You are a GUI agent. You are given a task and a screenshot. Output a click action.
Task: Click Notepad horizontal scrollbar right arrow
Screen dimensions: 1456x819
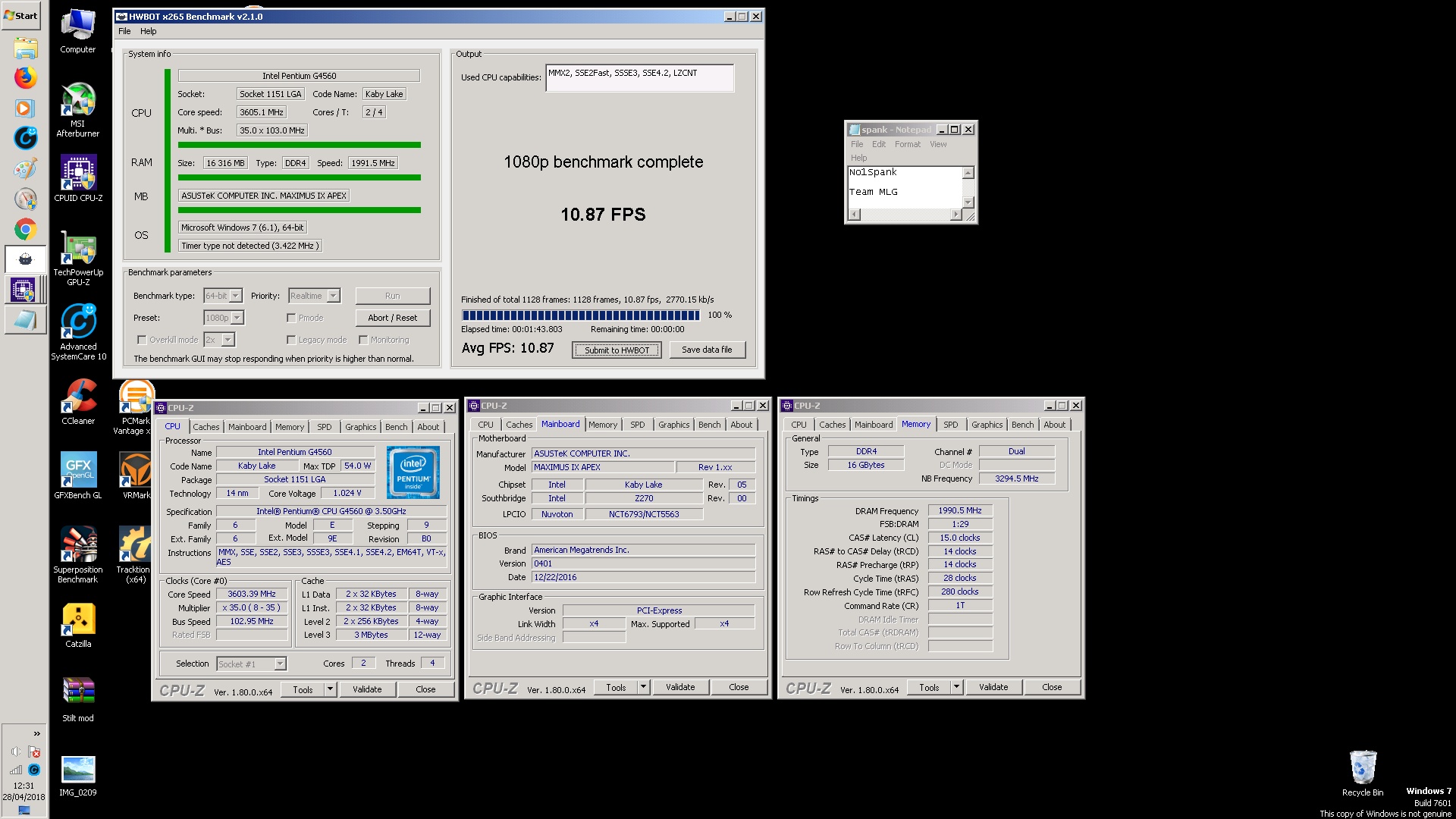pyautogui.click(x=955, y=215)
